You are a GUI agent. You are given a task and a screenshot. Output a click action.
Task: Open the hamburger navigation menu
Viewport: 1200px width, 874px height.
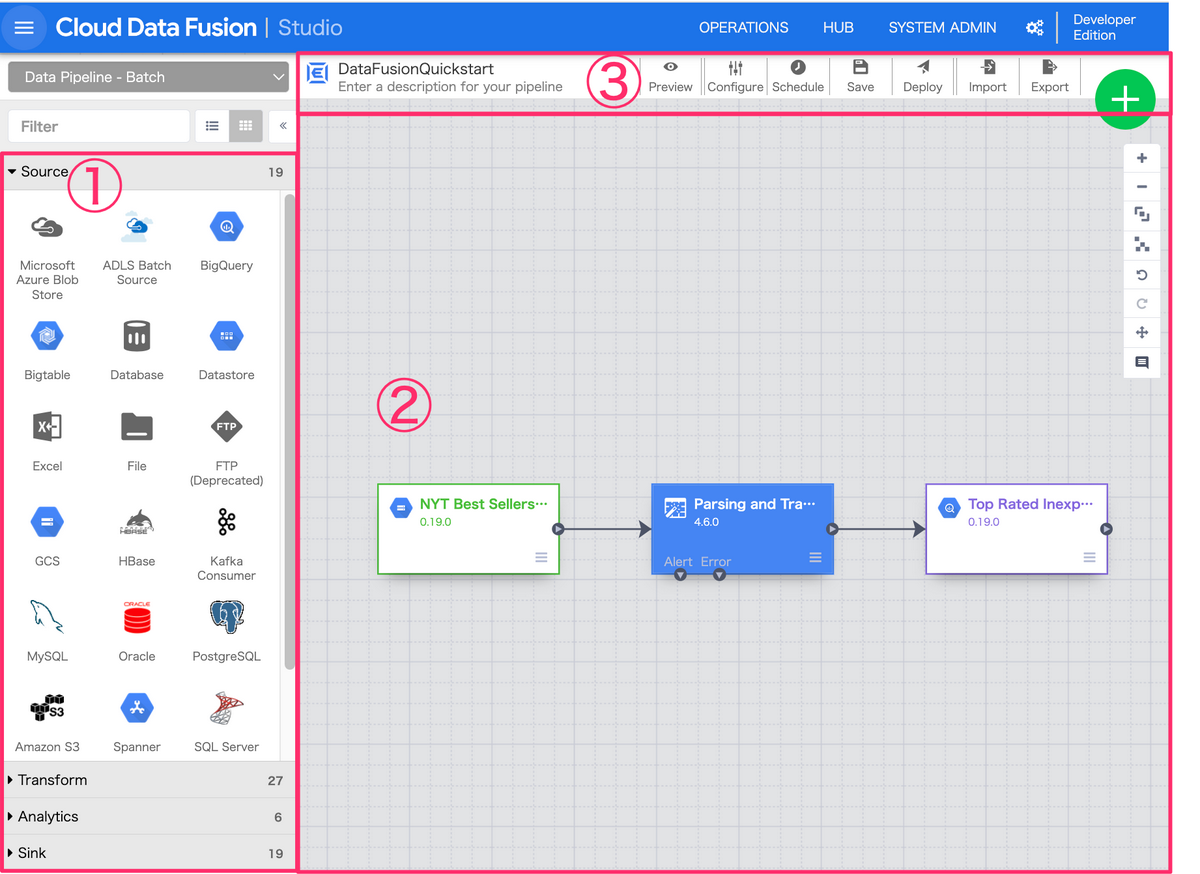tap(24, 28)
